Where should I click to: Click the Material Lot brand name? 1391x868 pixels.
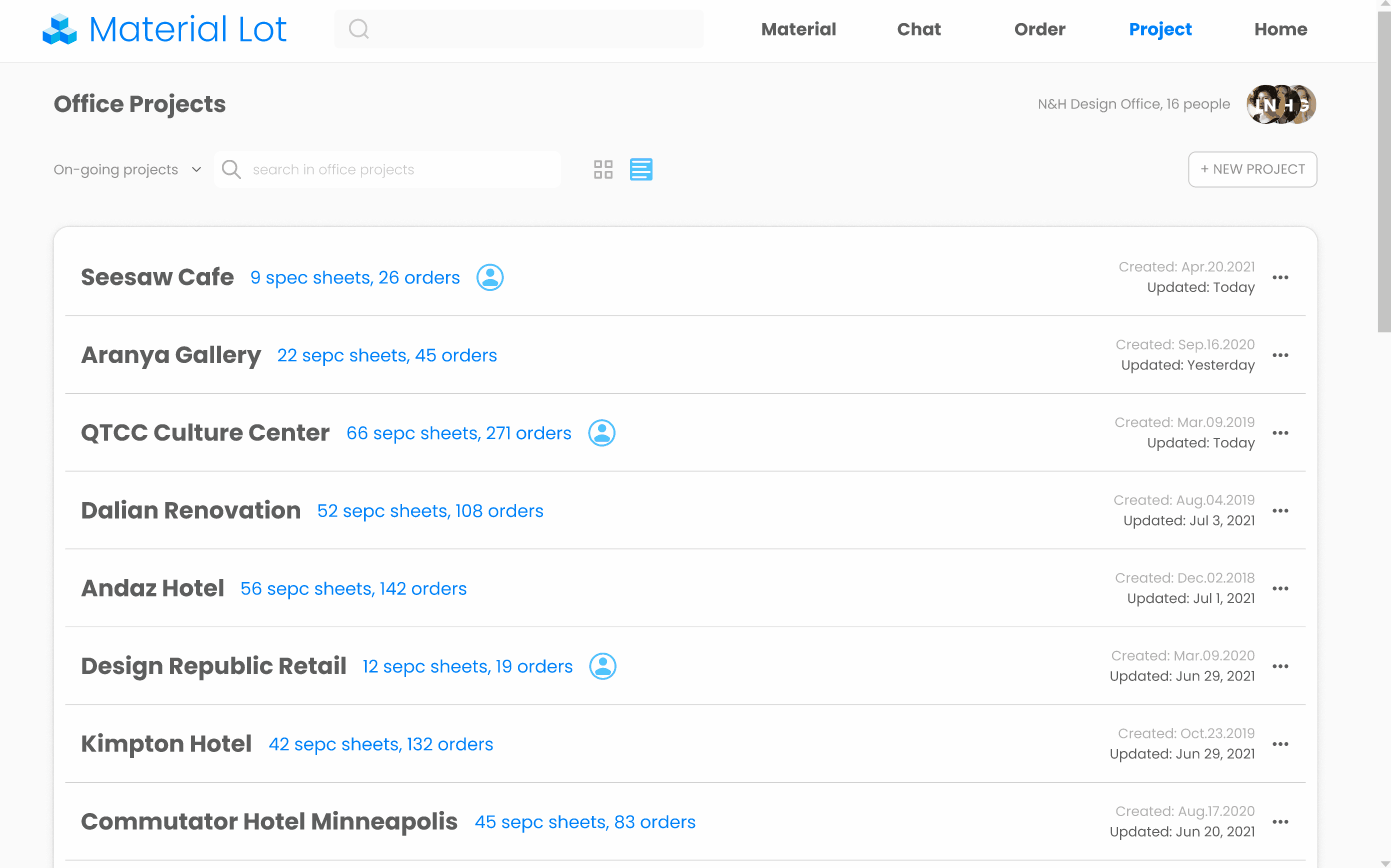click(188, 29)
